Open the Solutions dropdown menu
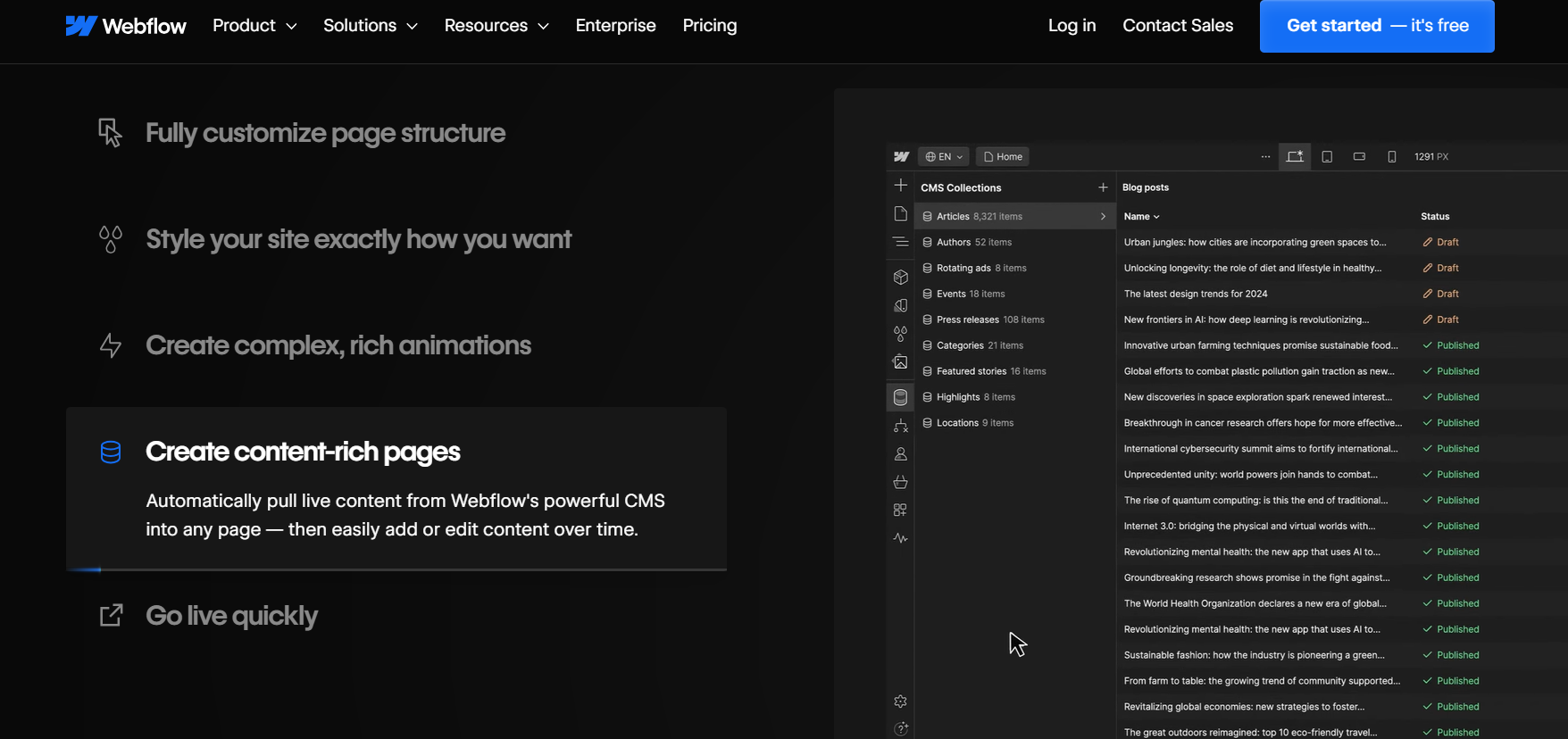This screenshot has width=1568, height=739. coord(371,26)
